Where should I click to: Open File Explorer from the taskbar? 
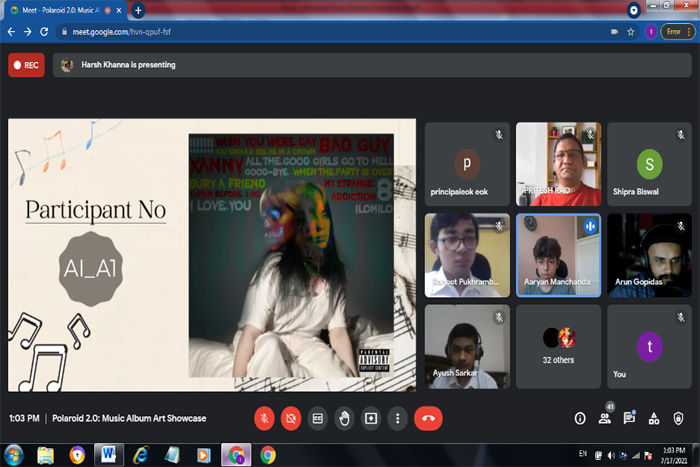click(x=46, y=455)
